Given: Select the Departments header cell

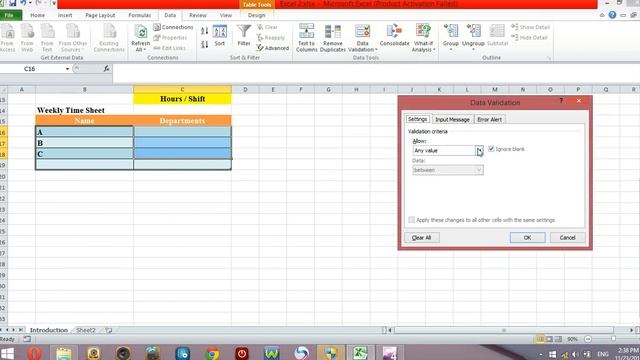Looking at the screenshot, I should [x=182, y=121].
